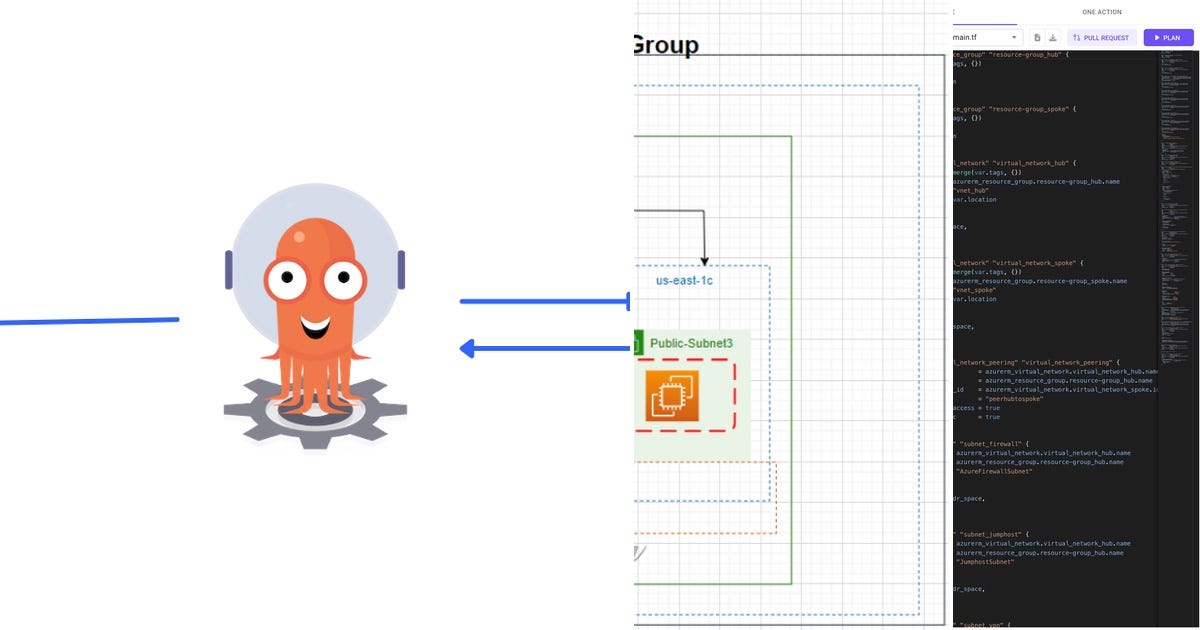Click the download file icon
This screenshot has height=630, width=1200.
coord(1052,38)
